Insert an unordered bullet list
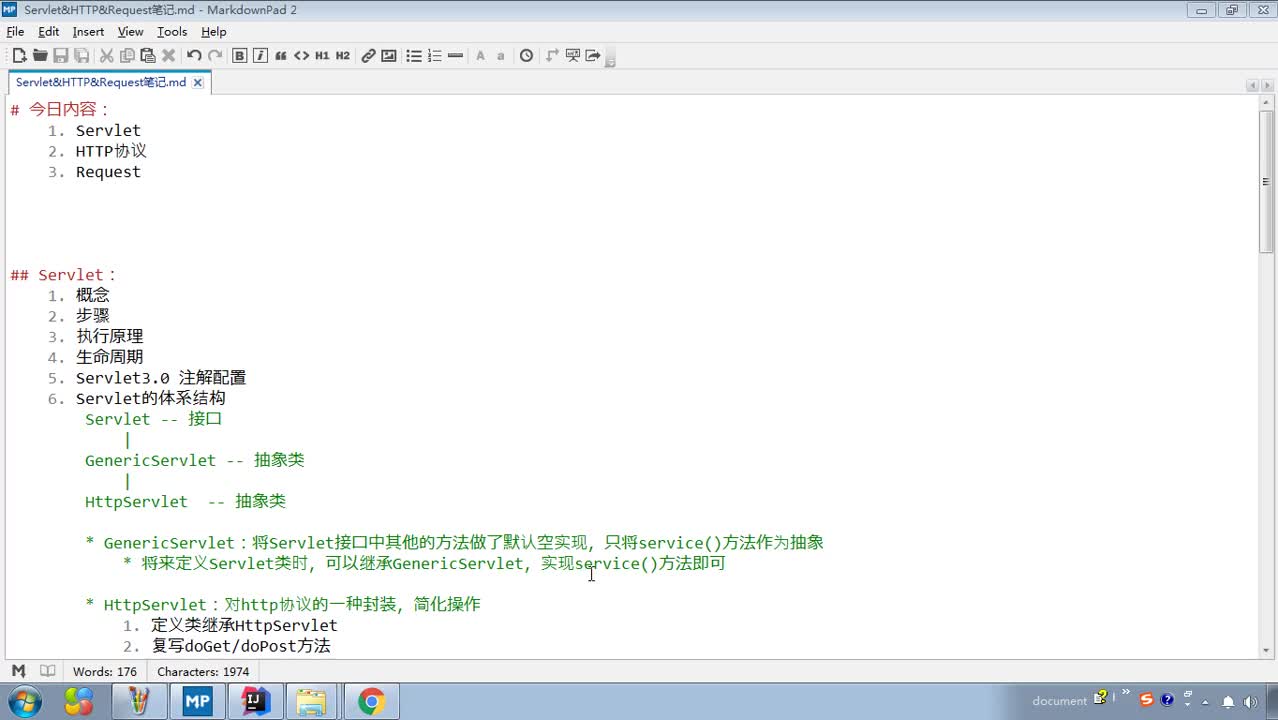 pos(414,56)
